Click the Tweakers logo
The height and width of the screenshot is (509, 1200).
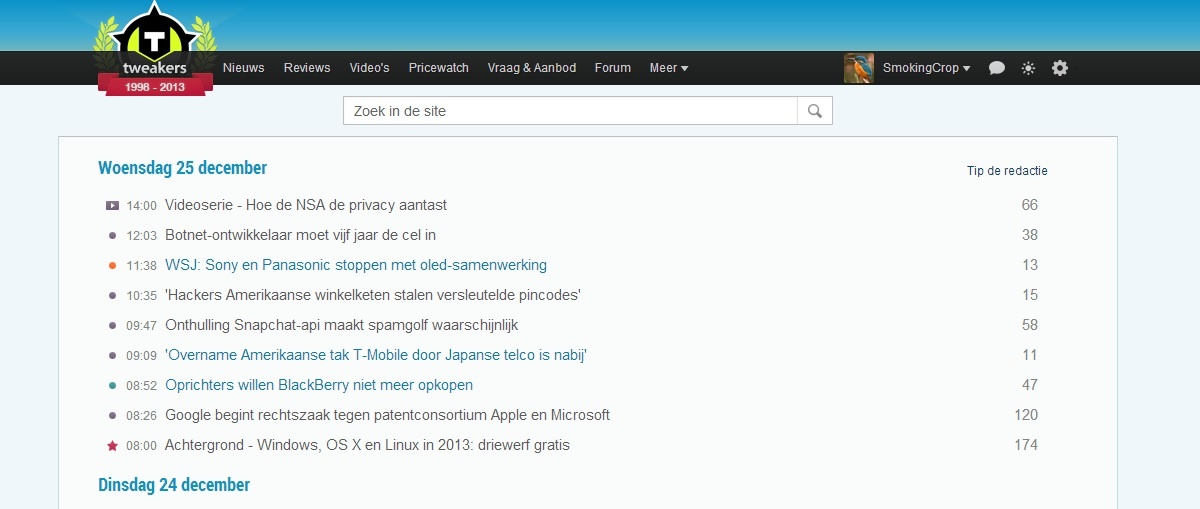(x=154, y=50)
